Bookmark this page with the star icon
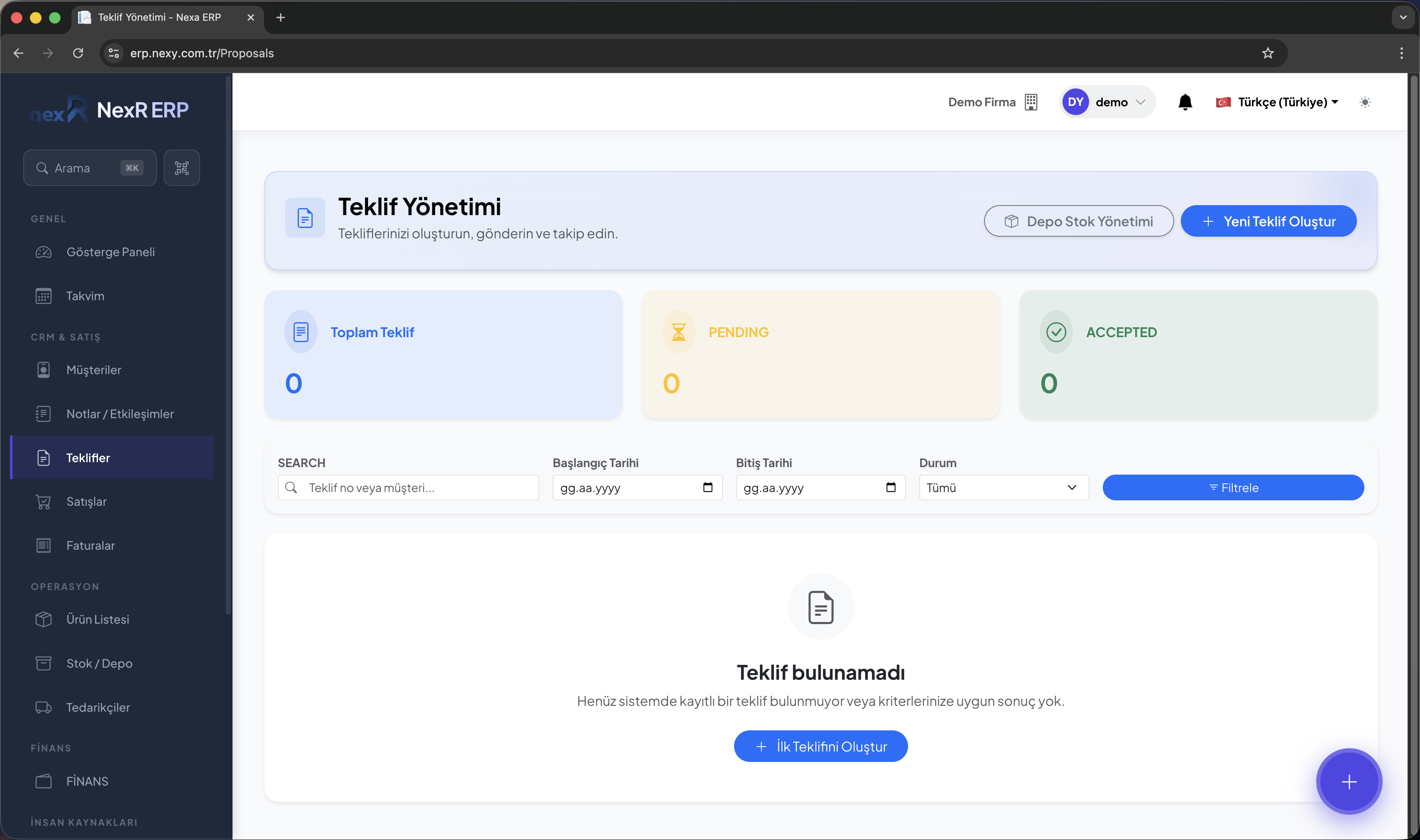 (x=1267, y=53)
